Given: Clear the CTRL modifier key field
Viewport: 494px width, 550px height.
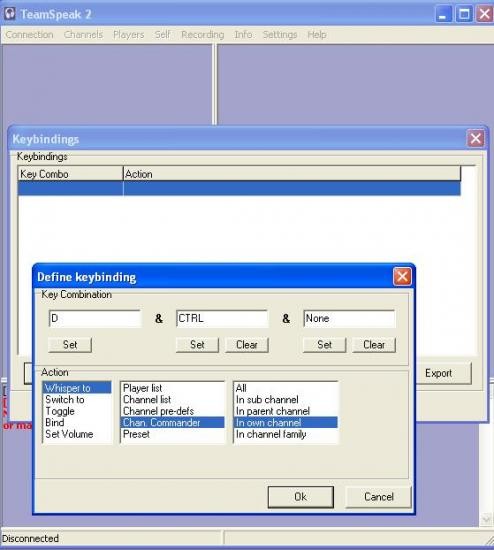Looking at the screenshot, I should (x=247, y=345).
